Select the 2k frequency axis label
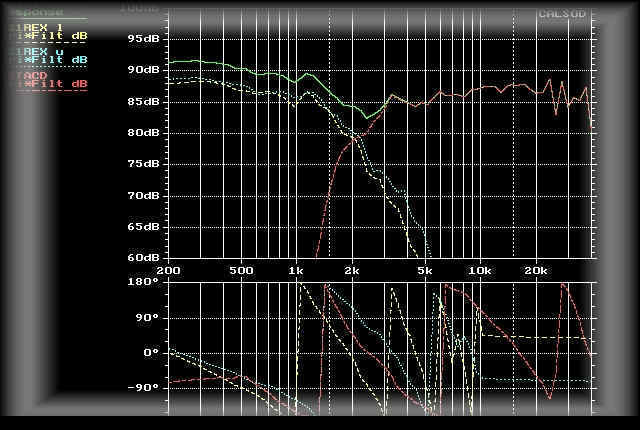Viewport: 640px width, 430px height. click(x=351, y=271)
